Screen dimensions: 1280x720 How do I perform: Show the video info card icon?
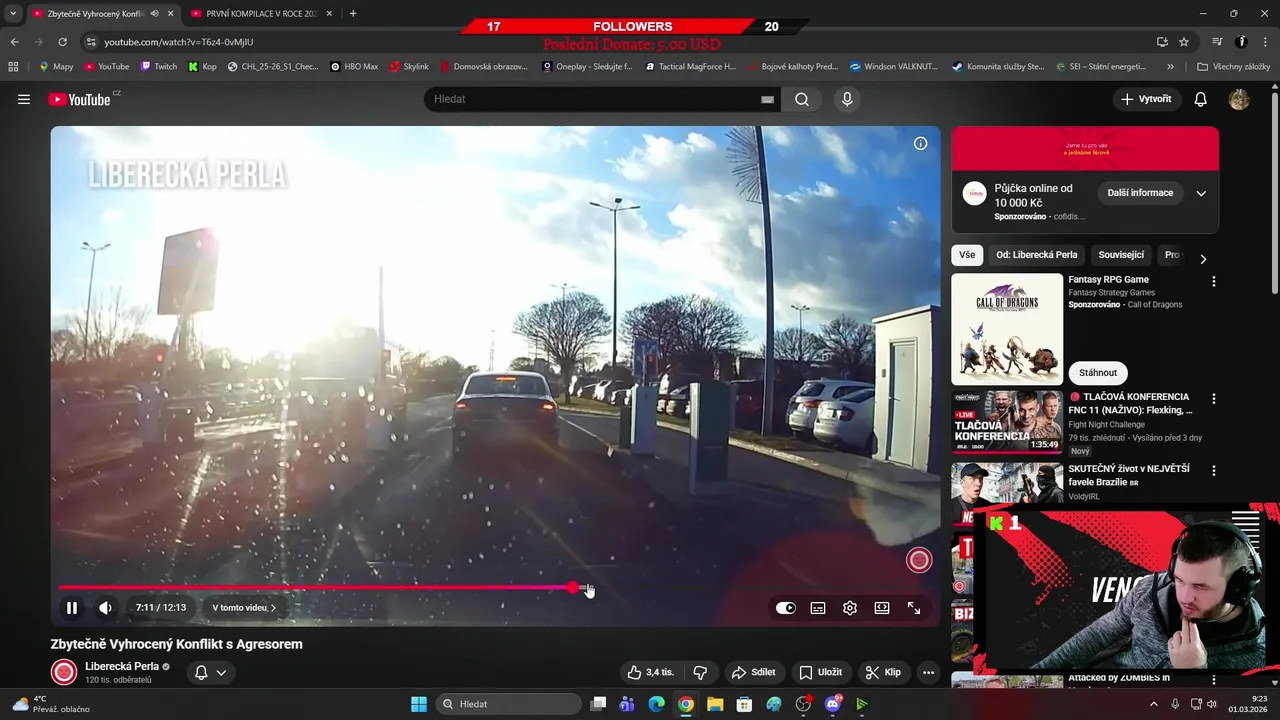point(920,143)
